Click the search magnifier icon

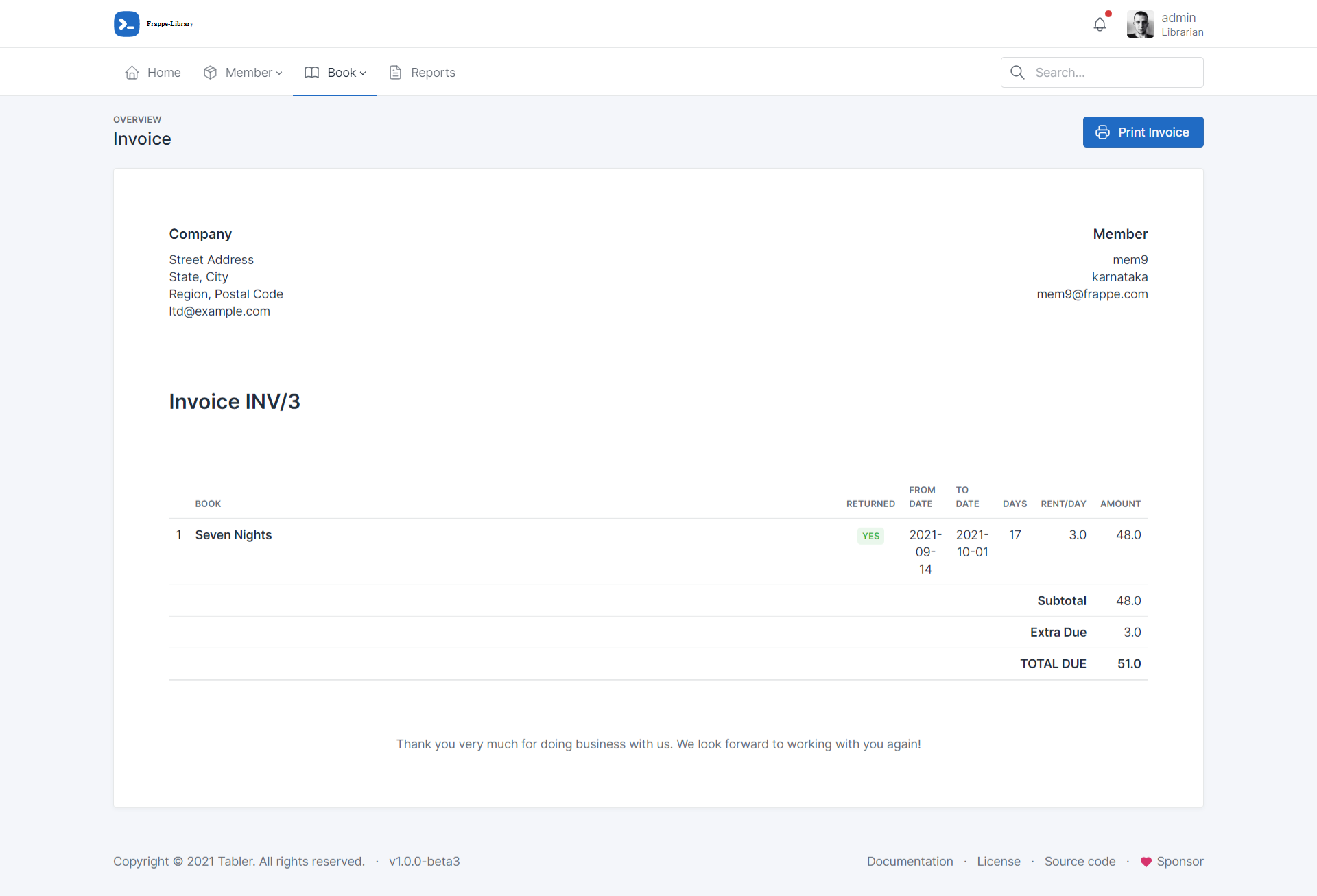[1017, 73]
